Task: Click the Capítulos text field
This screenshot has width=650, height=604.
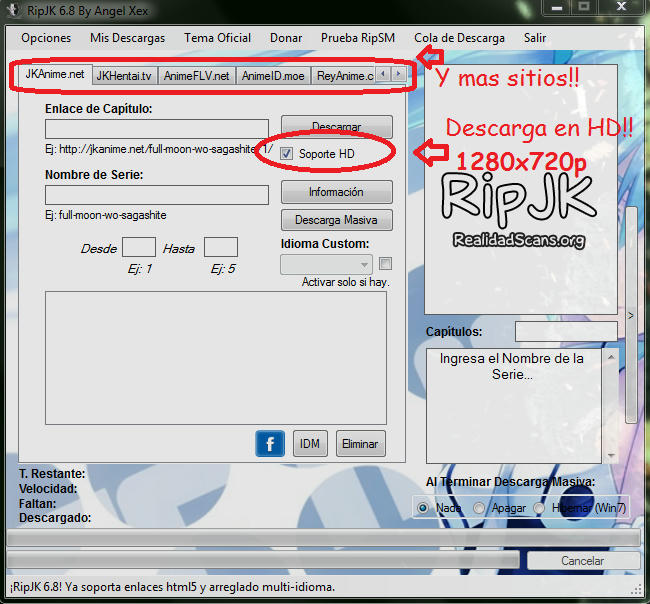Action: (x=566, y=332)
